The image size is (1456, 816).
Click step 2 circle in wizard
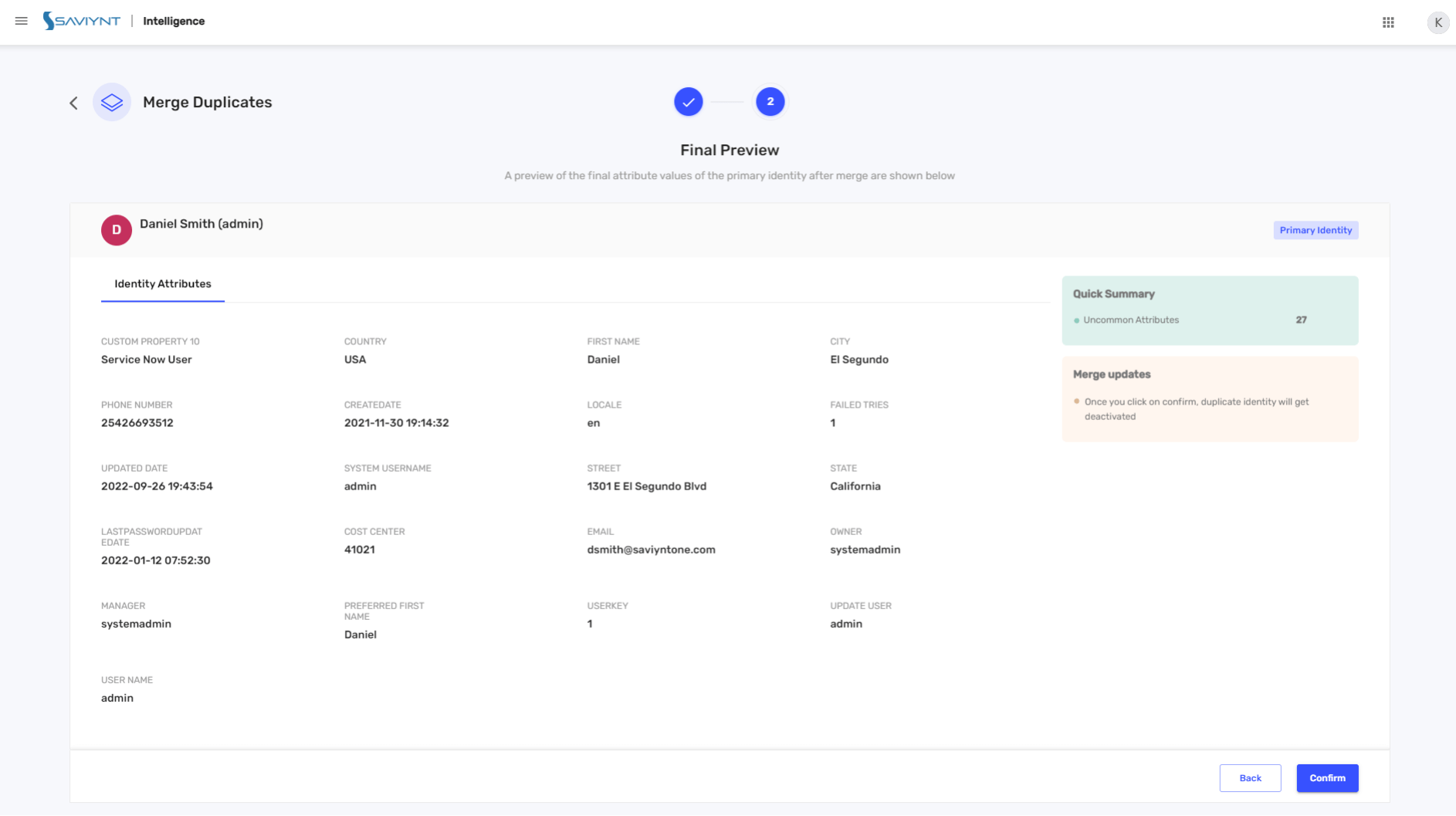(770, 102)
